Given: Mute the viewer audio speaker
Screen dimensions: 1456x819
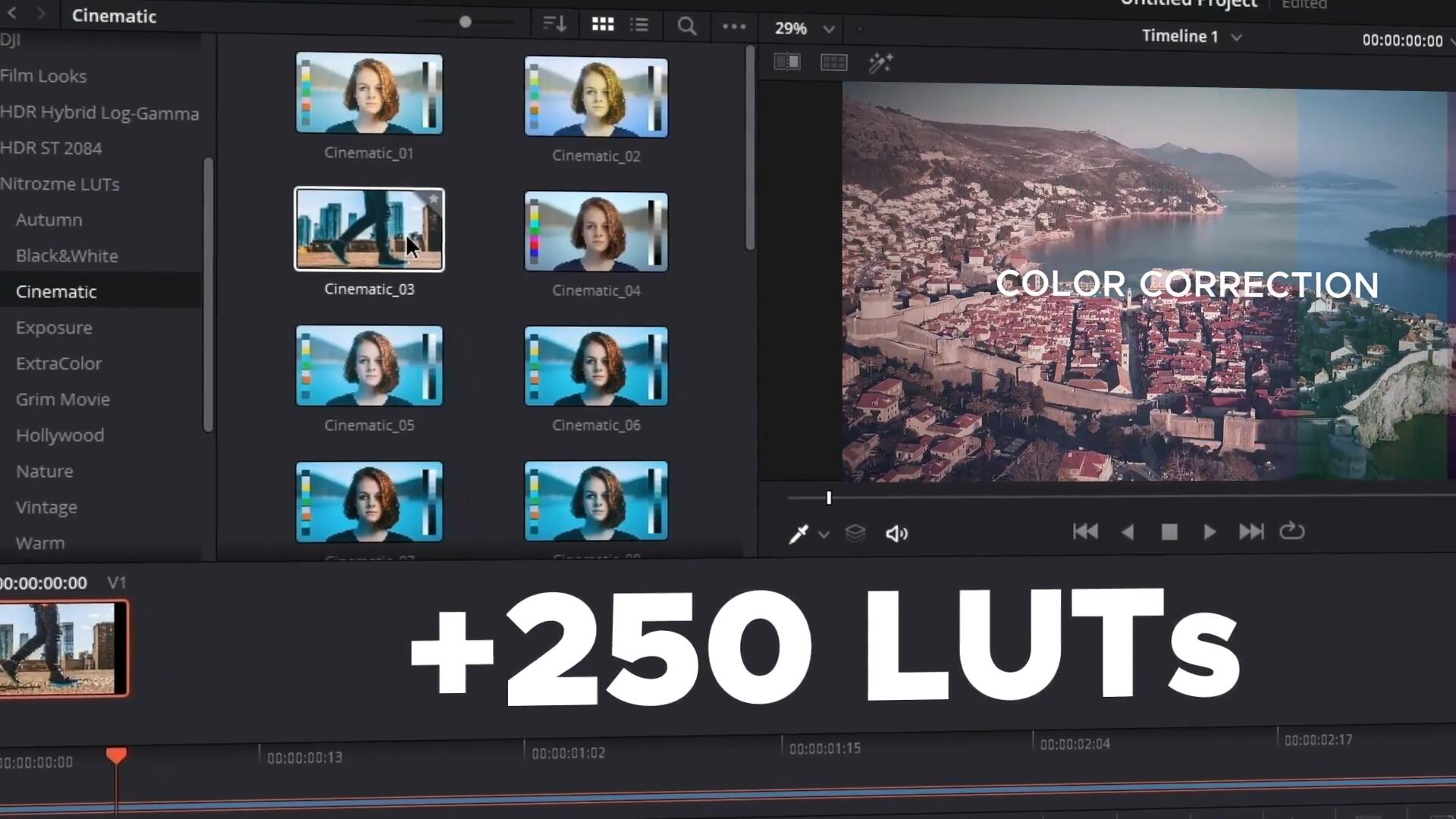Looking at the screenshot, I should point(896,534).
